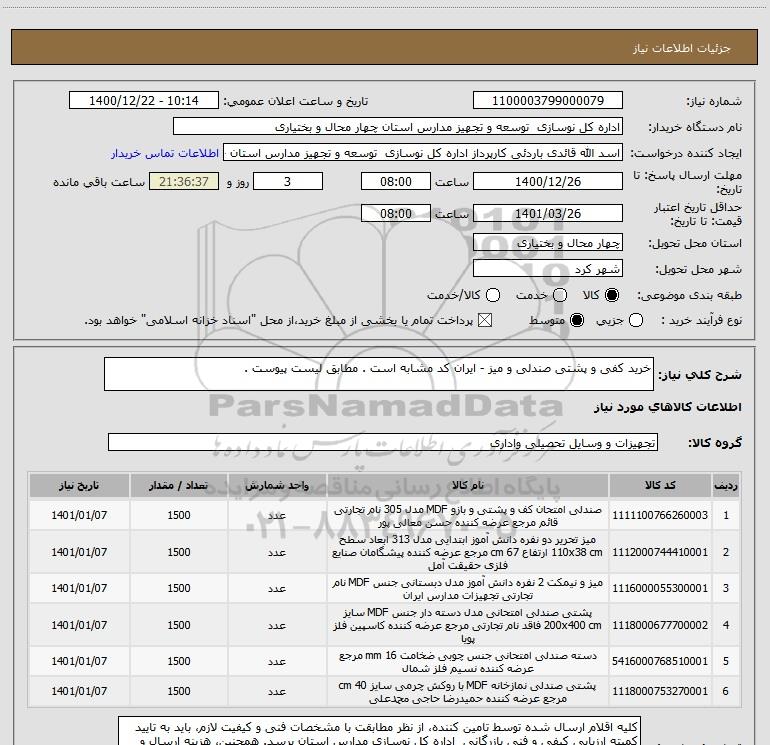
Task: Click the need number field 1100003799000079
Action: (x=548, y=101)
